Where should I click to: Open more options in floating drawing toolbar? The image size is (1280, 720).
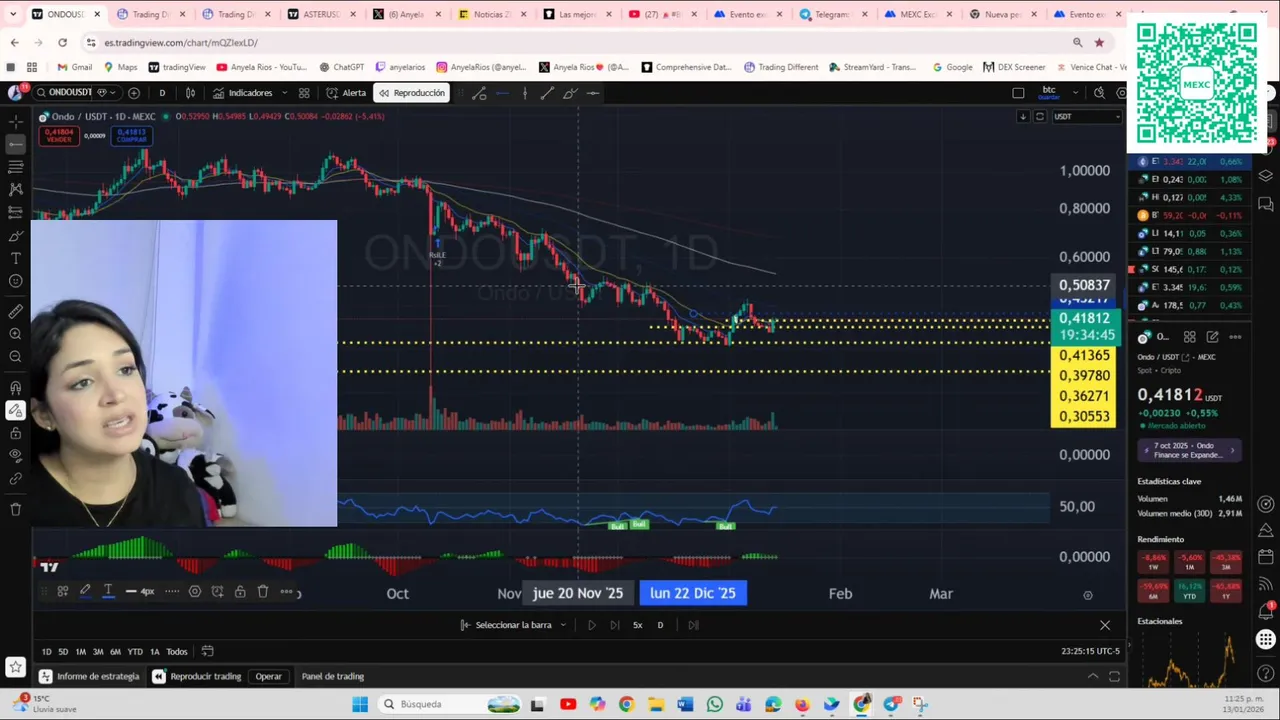(286, 591)
